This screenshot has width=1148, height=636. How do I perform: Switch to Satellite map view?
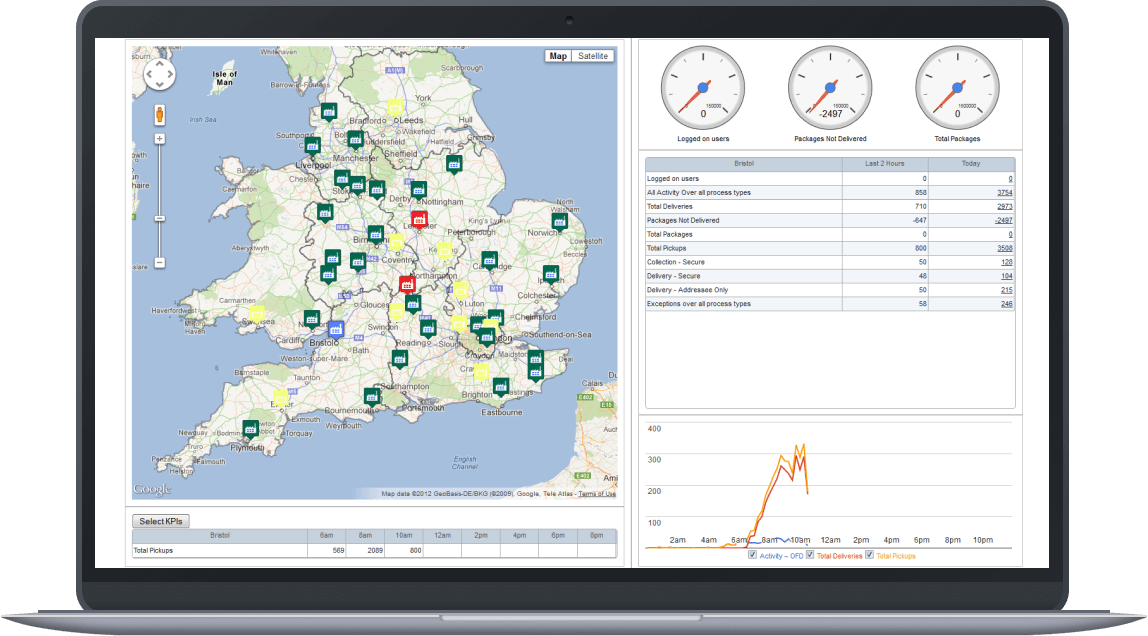click(x=591, y=55)
